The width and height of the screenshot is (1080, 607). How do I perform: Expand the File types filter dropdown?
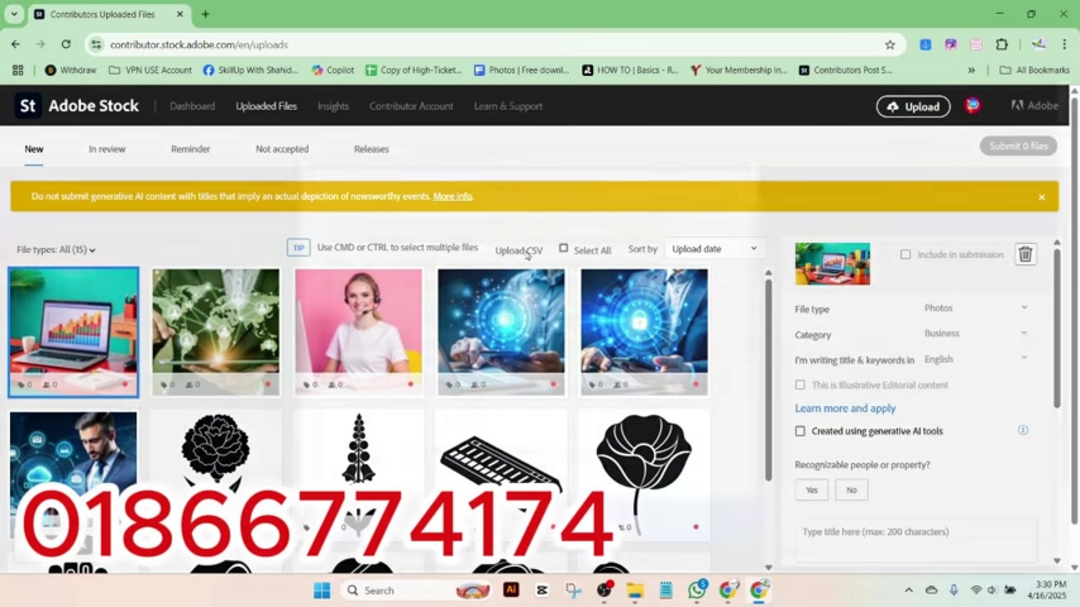[x=56, y=250]
